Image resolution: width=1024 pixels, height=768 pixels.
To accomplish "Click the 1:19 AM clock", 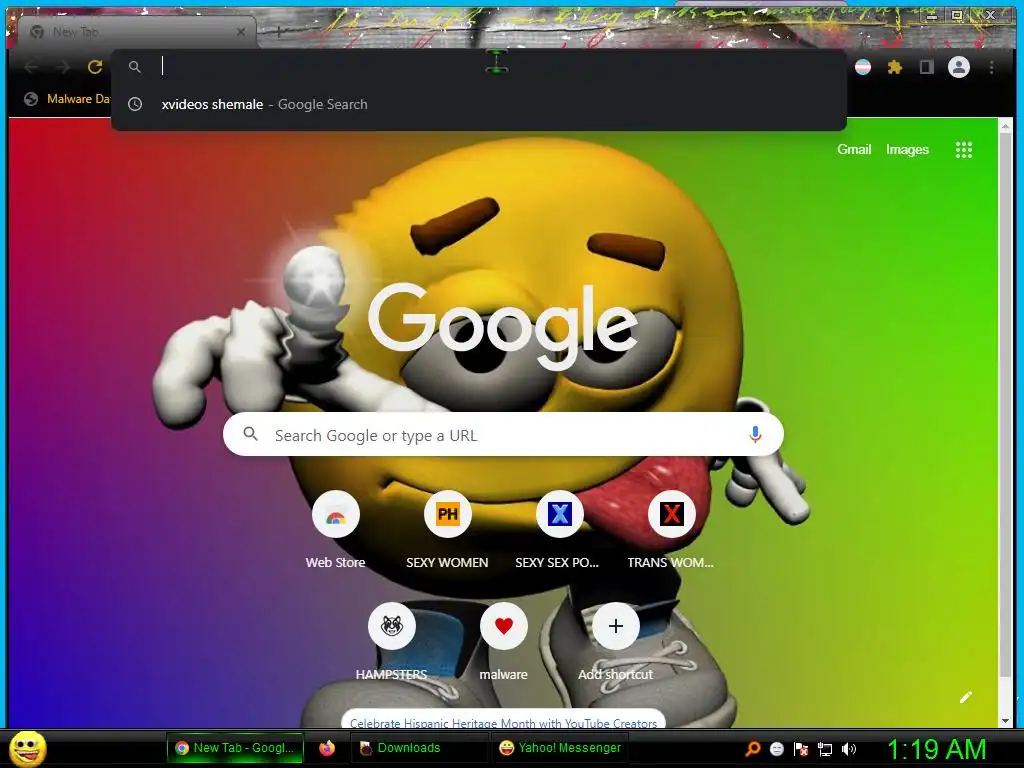I will [x=936, y=749].
